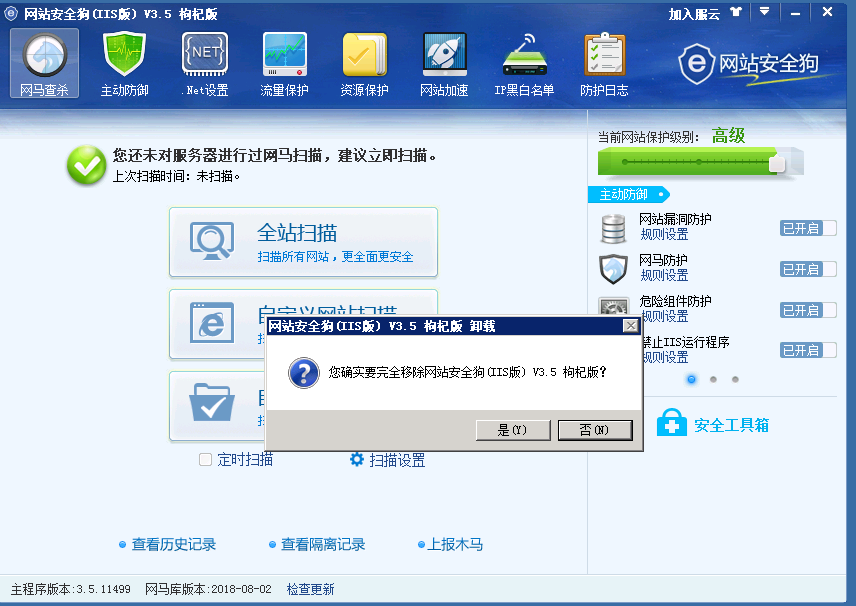Toggle 危险组件防护 已开启 switch

(x=808, y=310)
